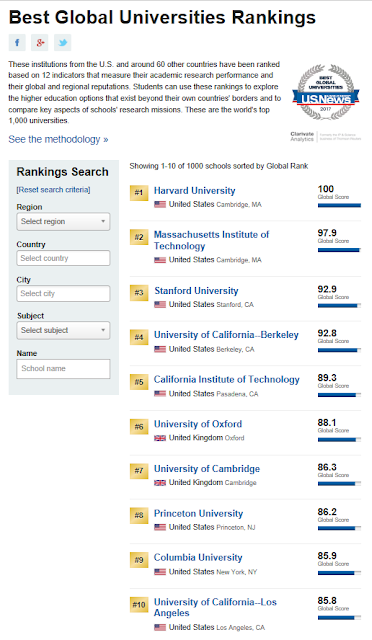Click Harvard's Global Score bar

click(339, 205)
